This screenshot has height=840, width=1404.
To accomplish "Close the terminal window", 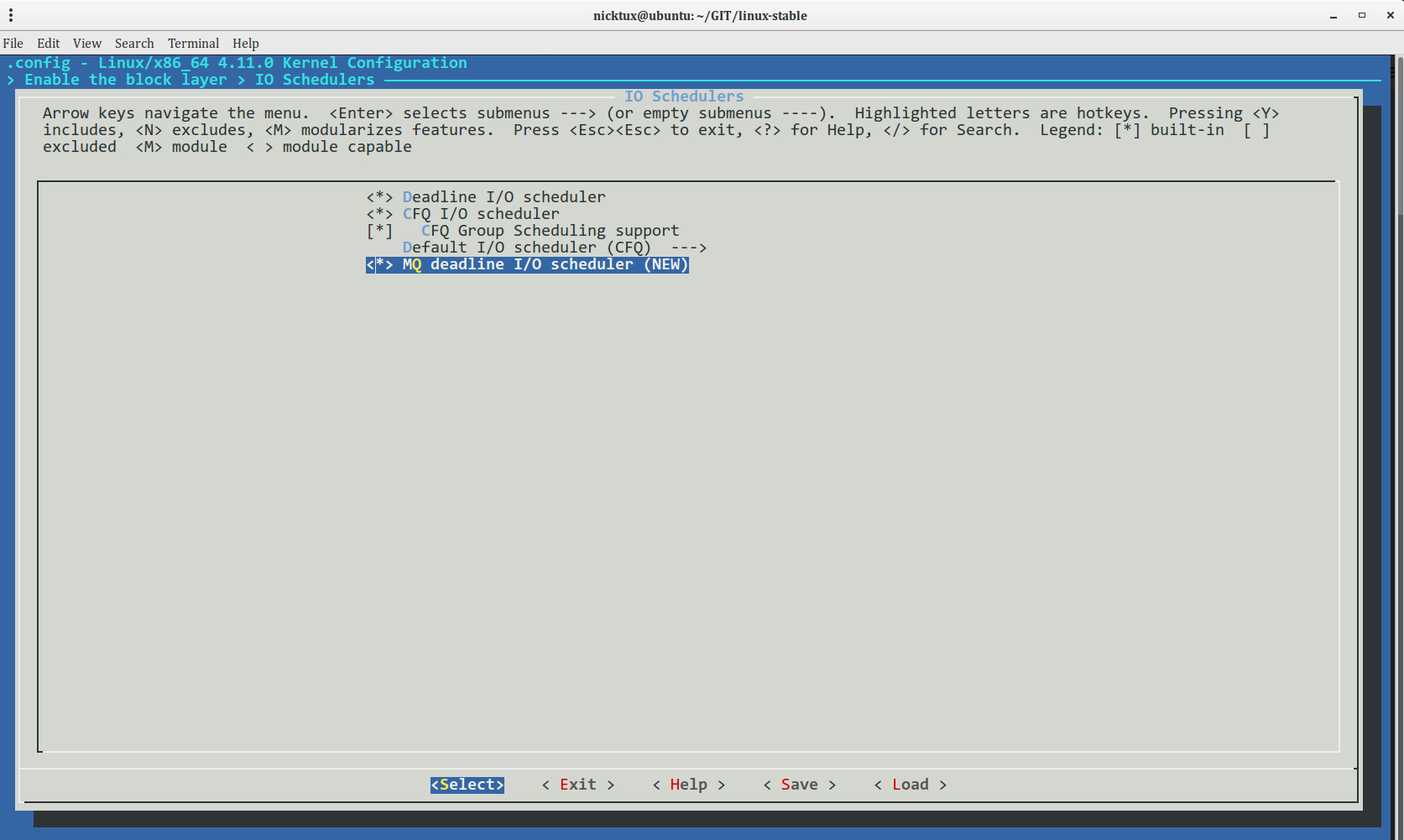I will (x=1390, y=15).
